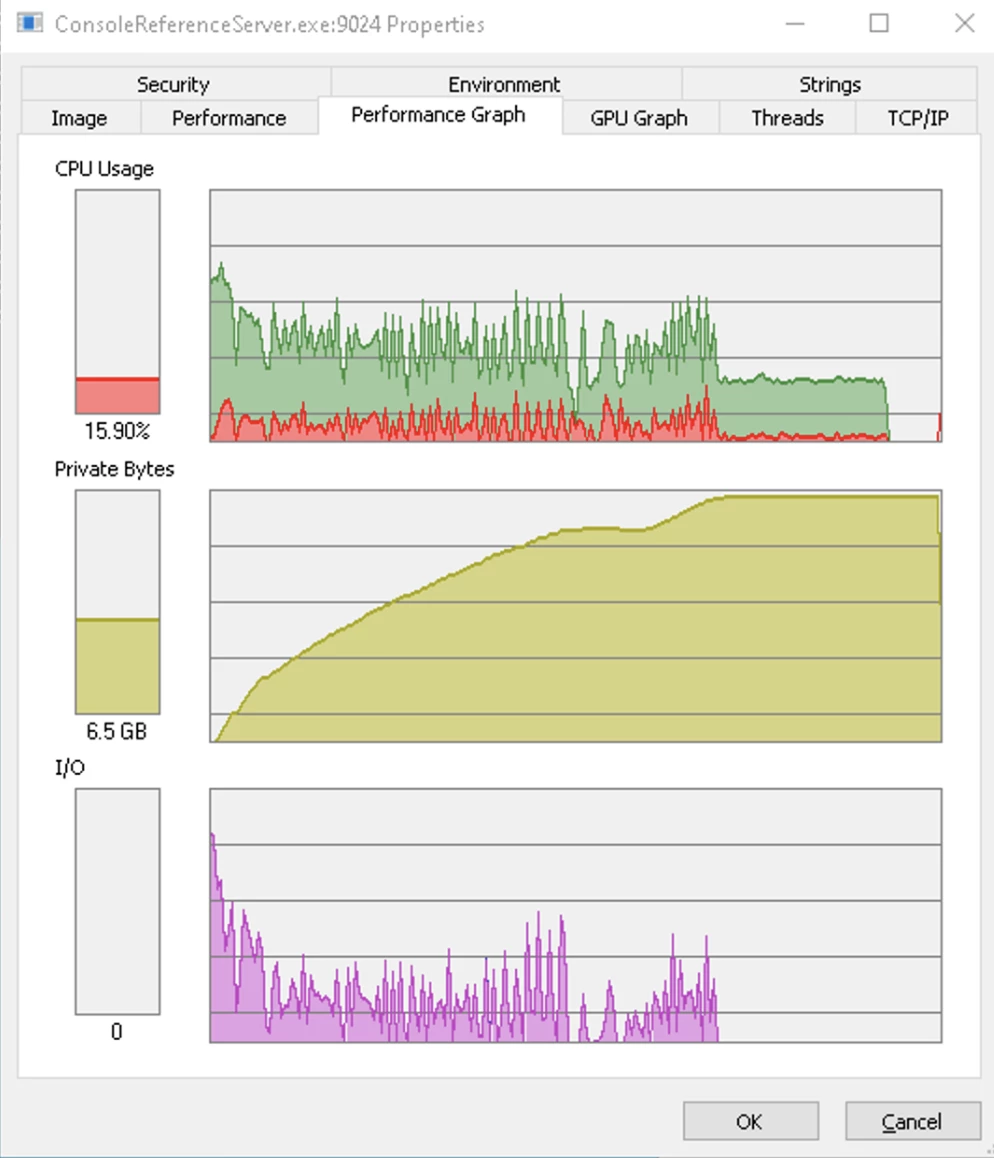Click the Private Bytes history graph

click(575, 616)
